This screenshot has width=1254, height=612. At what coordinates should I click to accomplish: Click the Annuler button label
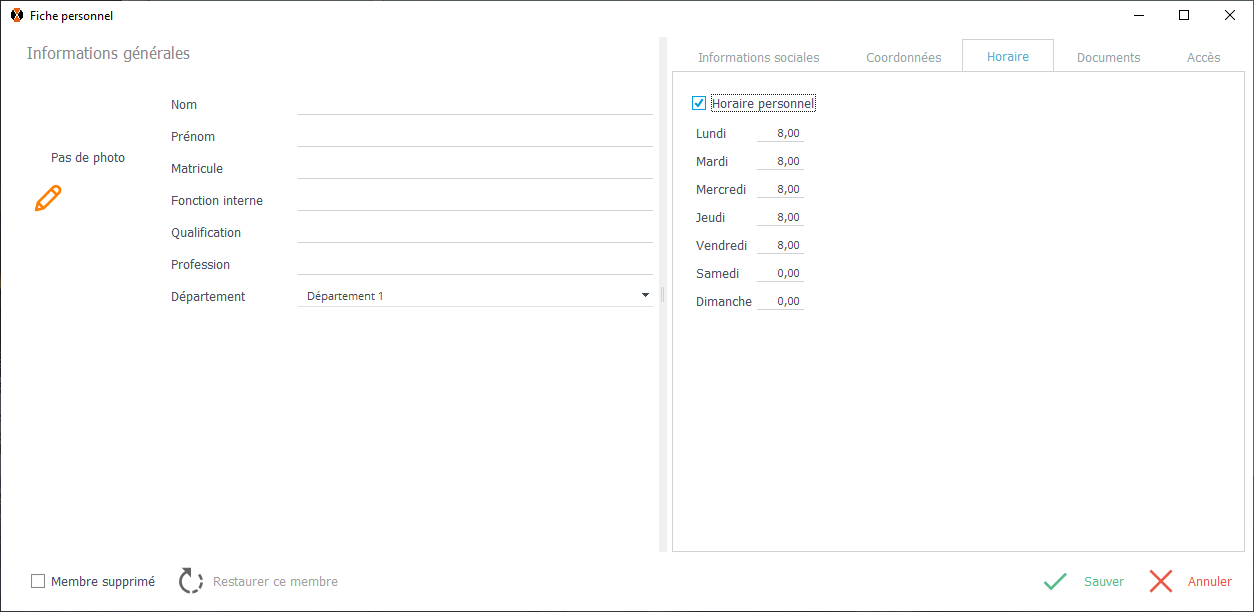click(x=1209, y=581)
